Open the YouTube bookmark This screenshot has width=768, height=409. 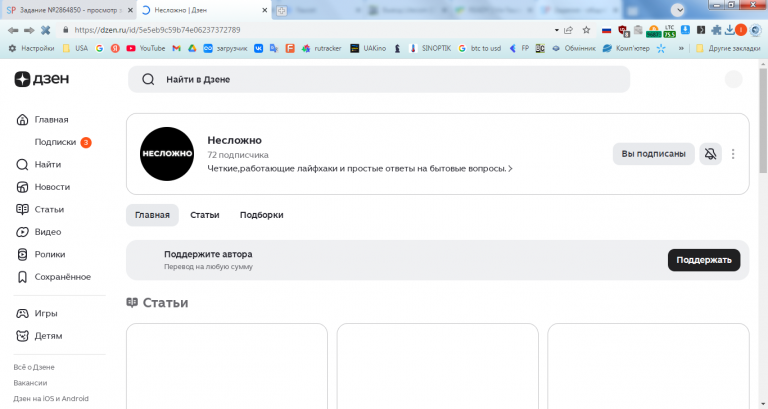tap(145, 48)
